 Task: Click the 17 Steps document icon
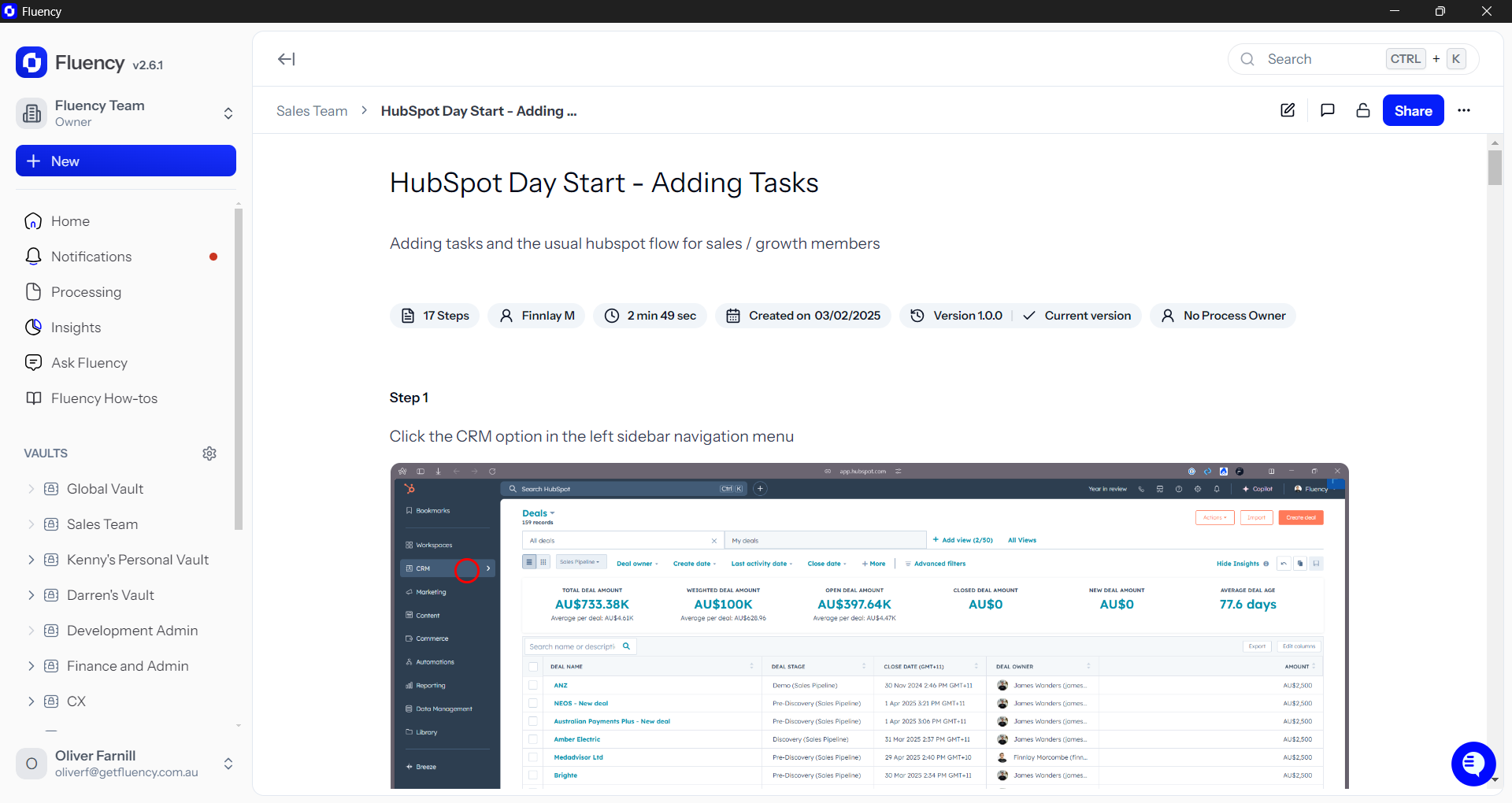click(408, 316)
